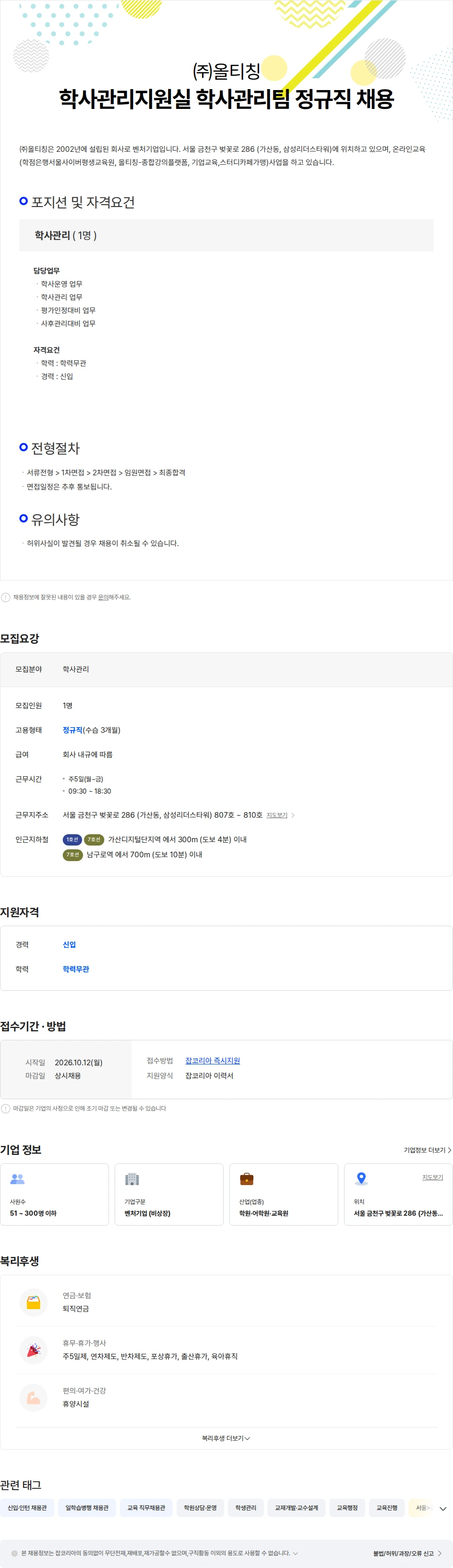Click the start date 2026.10.12(월) text
453x1568 pixels.
tap(78, 1062)
